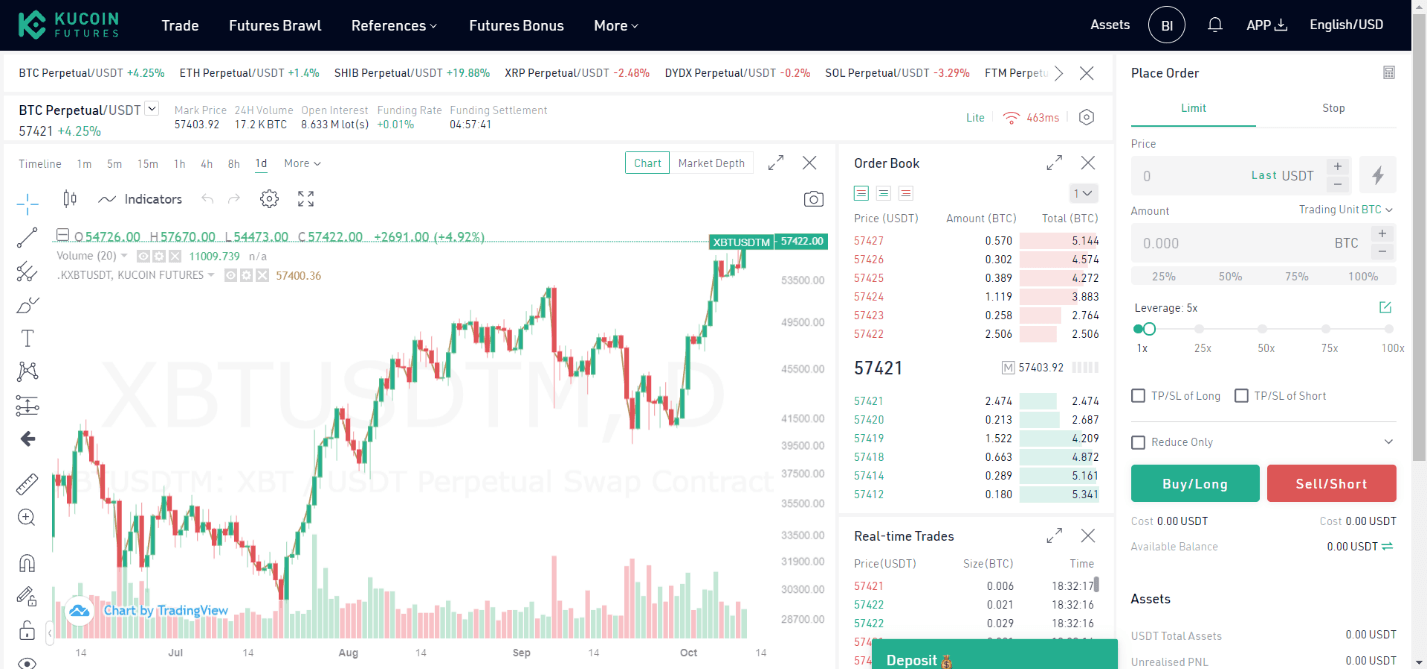The width and height of the screenshot is (1427, 669).
Task: Select the zoom-in chart tool
Action: click(x=27, y=517)
